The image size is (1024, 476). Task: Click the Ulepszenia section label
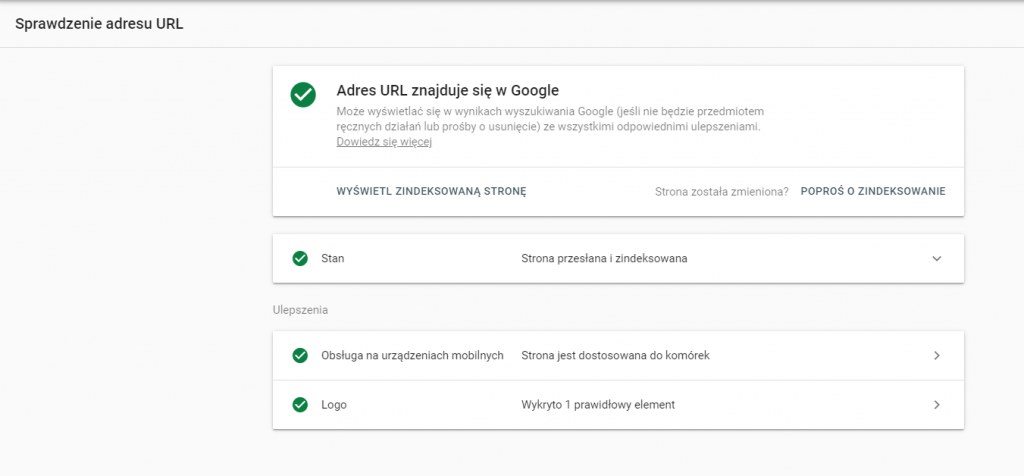pyautogui.click(x=300, y=310)
